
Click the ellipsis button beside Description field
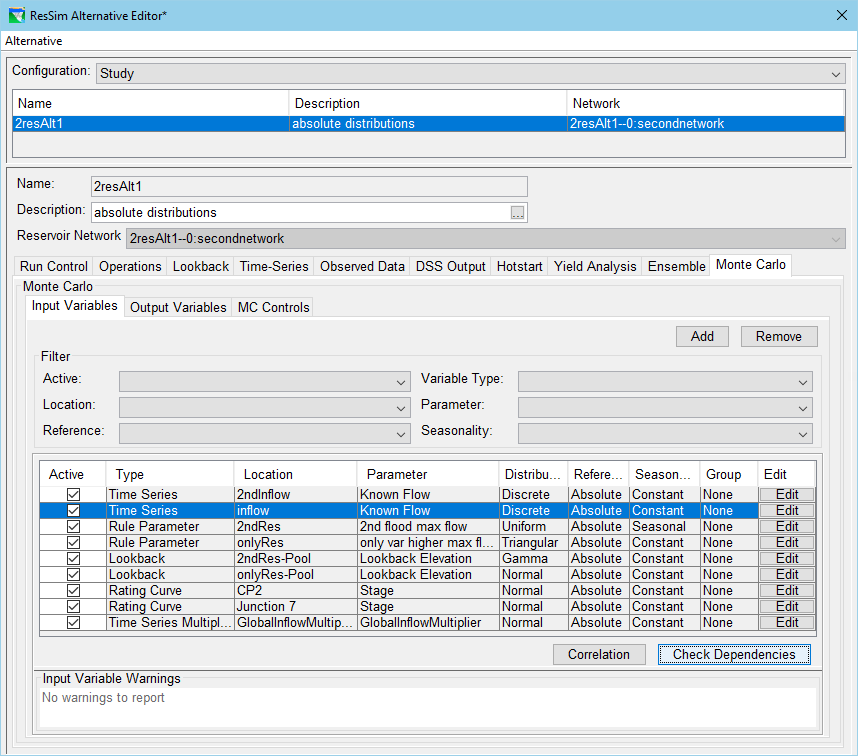[x=517, y=212]
